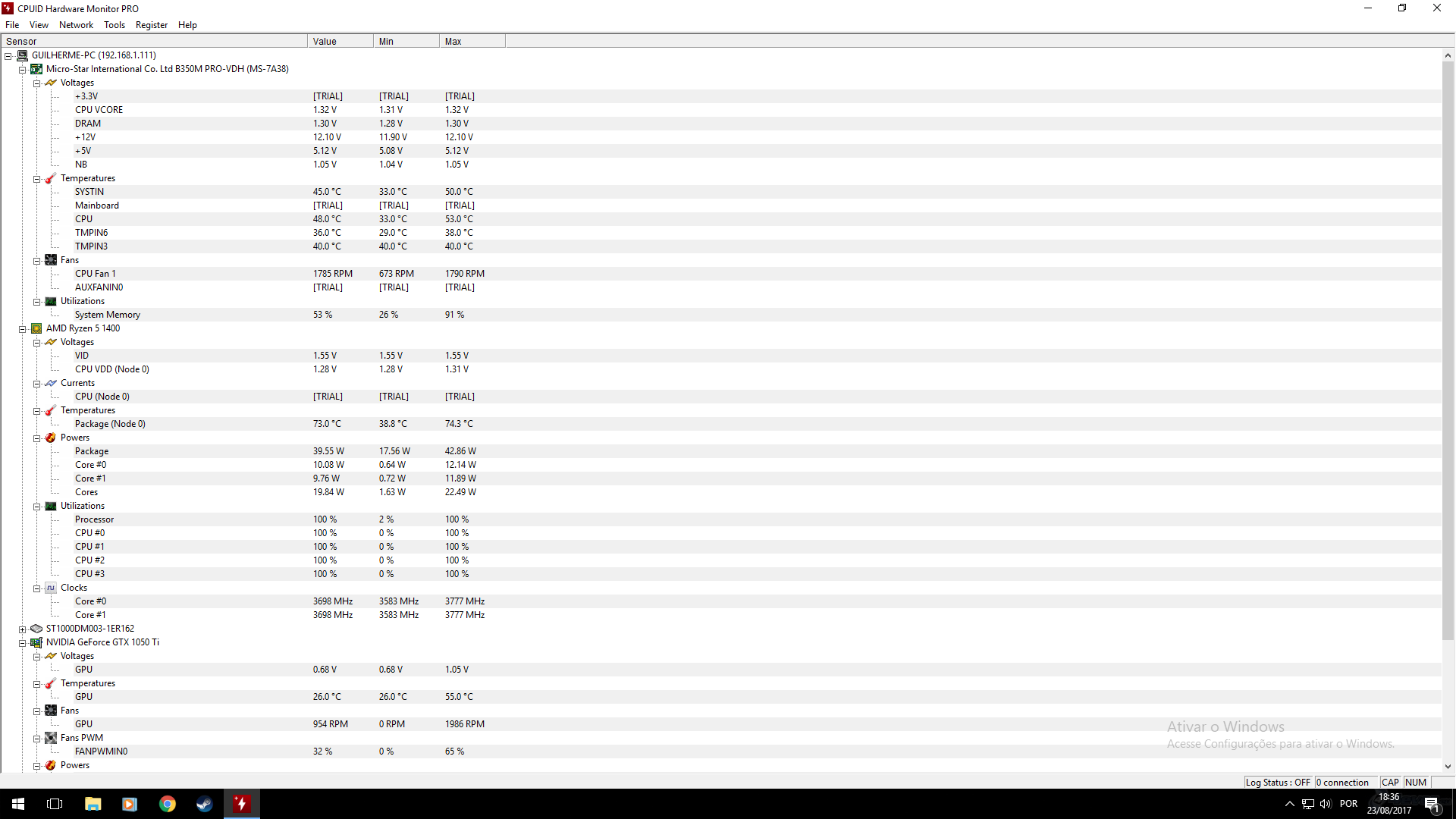Collapse the Ryzen Powers group
The width and height of the screenshot is (1456, 819).
click(36, 438)
